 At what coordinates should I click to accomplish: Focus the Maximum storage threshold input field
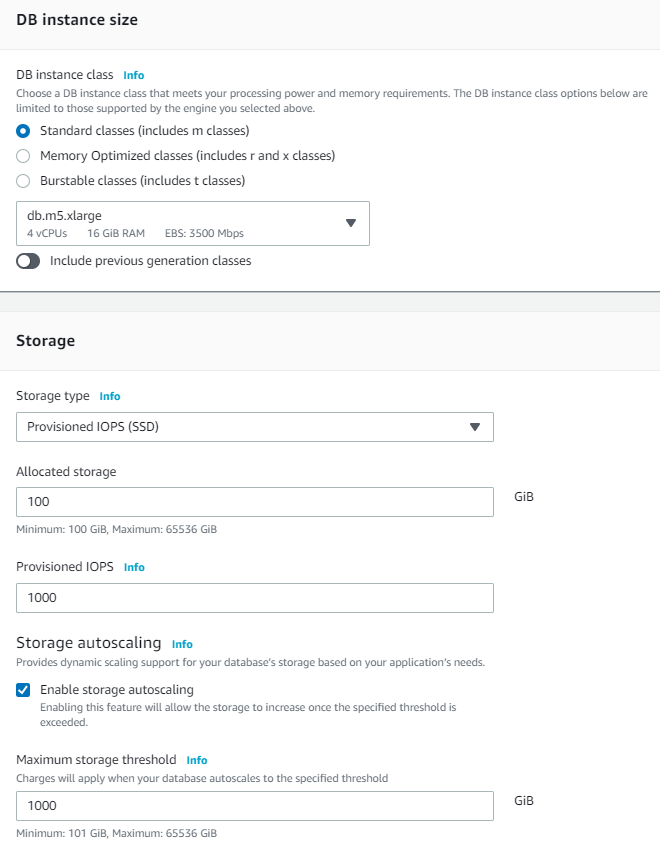(255, 806)
